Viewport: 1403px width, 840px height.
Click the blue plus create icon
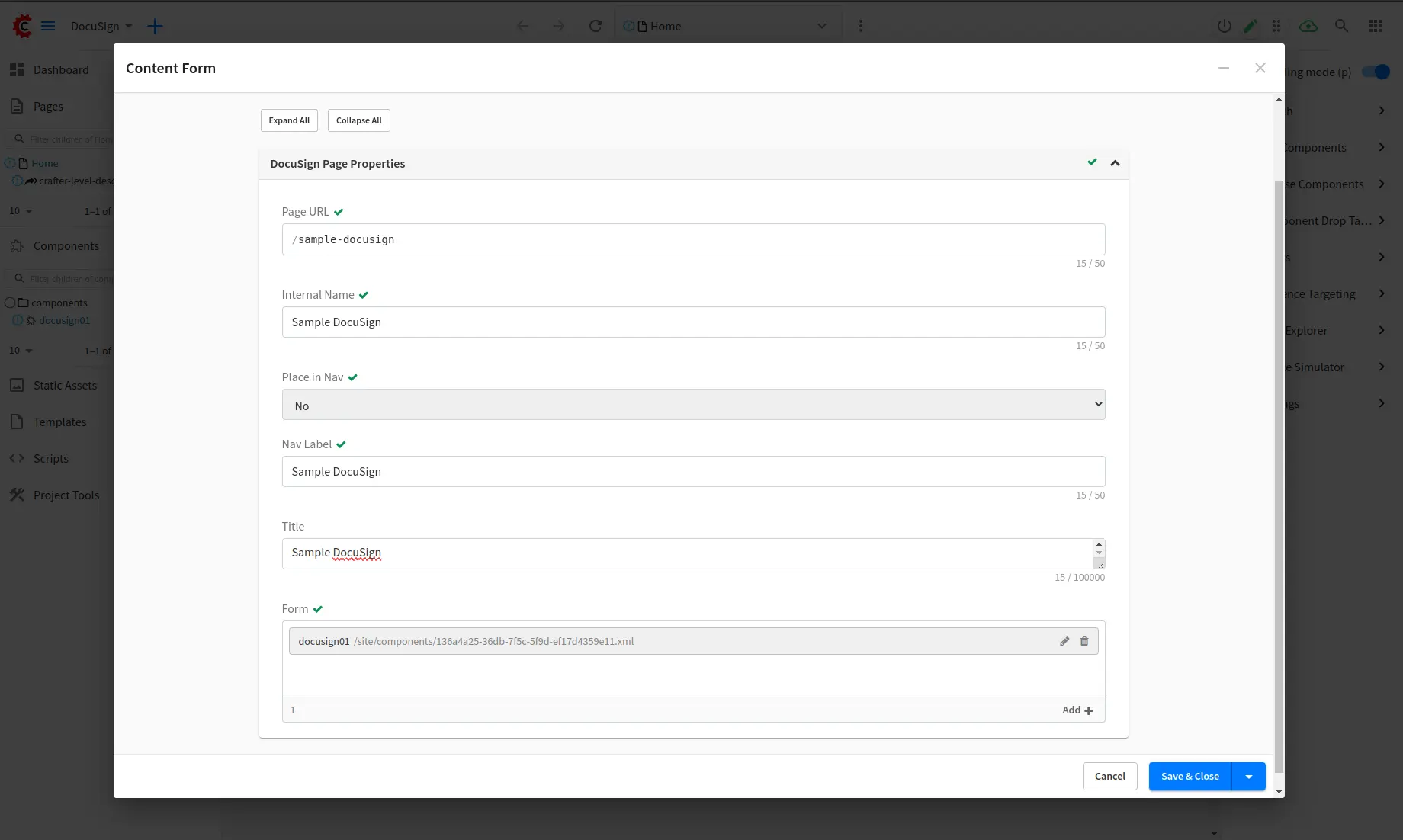coord(155,26)
